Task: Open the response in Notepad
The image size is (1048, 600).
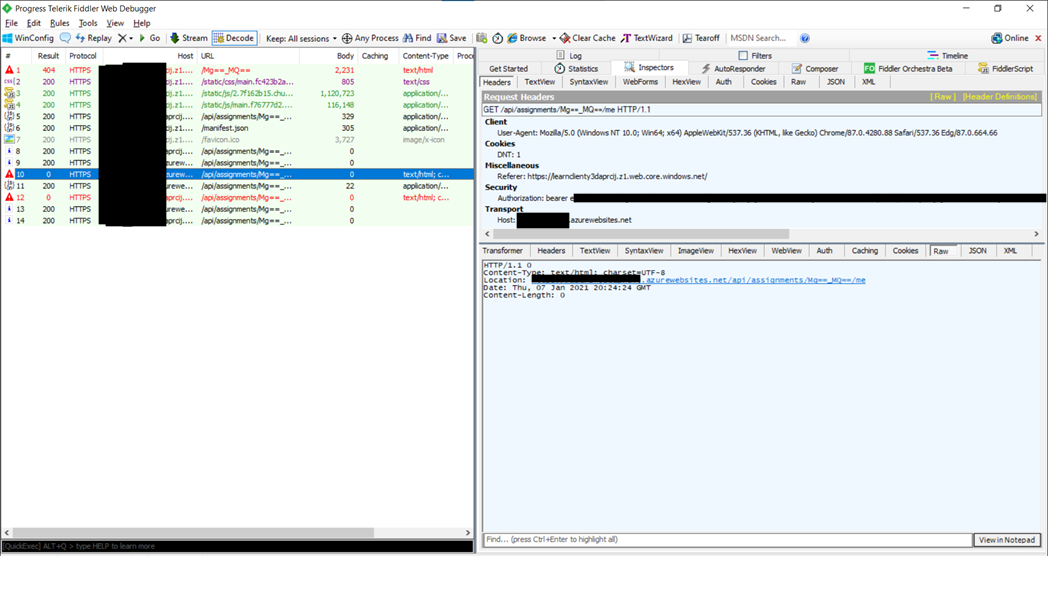Action: coord(1006,539)
